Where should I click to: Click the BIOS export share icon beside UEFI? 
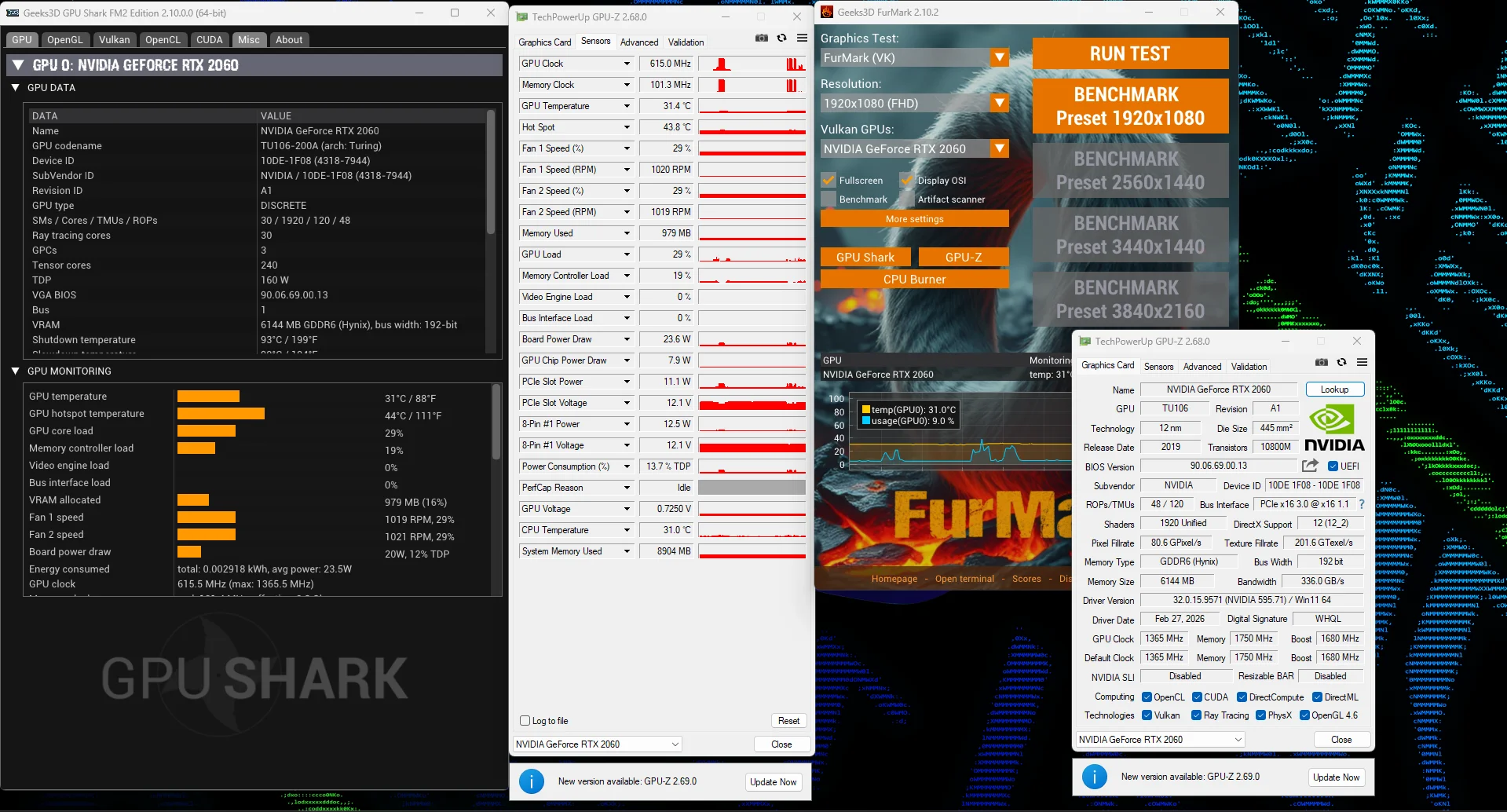point(1310,466)
